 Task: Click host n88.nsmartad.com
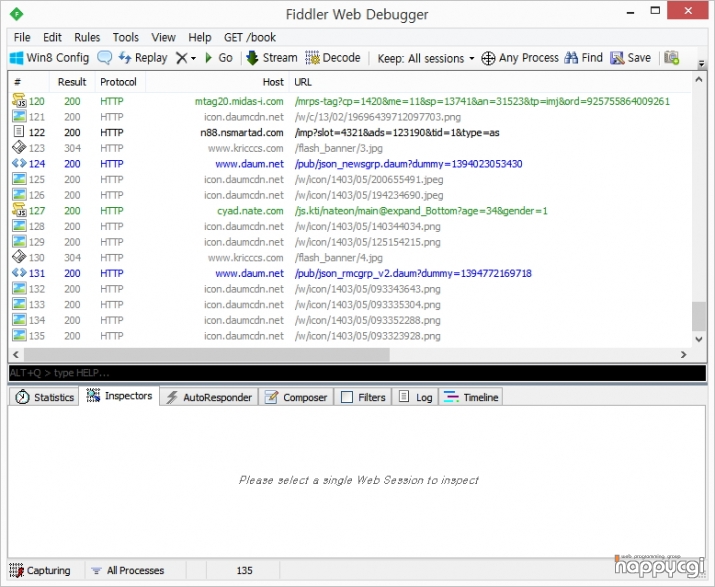point(242,133)
